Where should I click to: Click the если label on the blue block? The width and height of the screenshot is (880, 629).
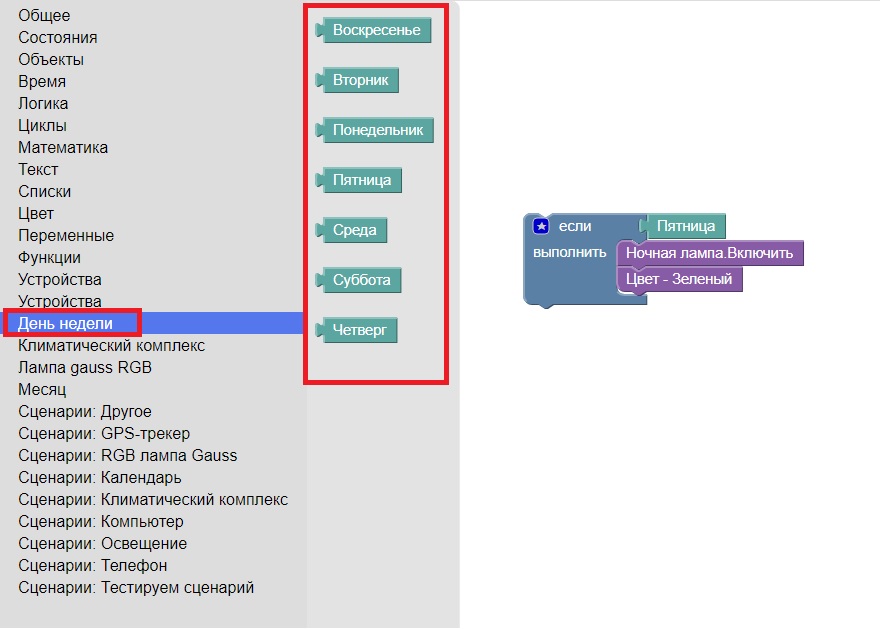575,226
